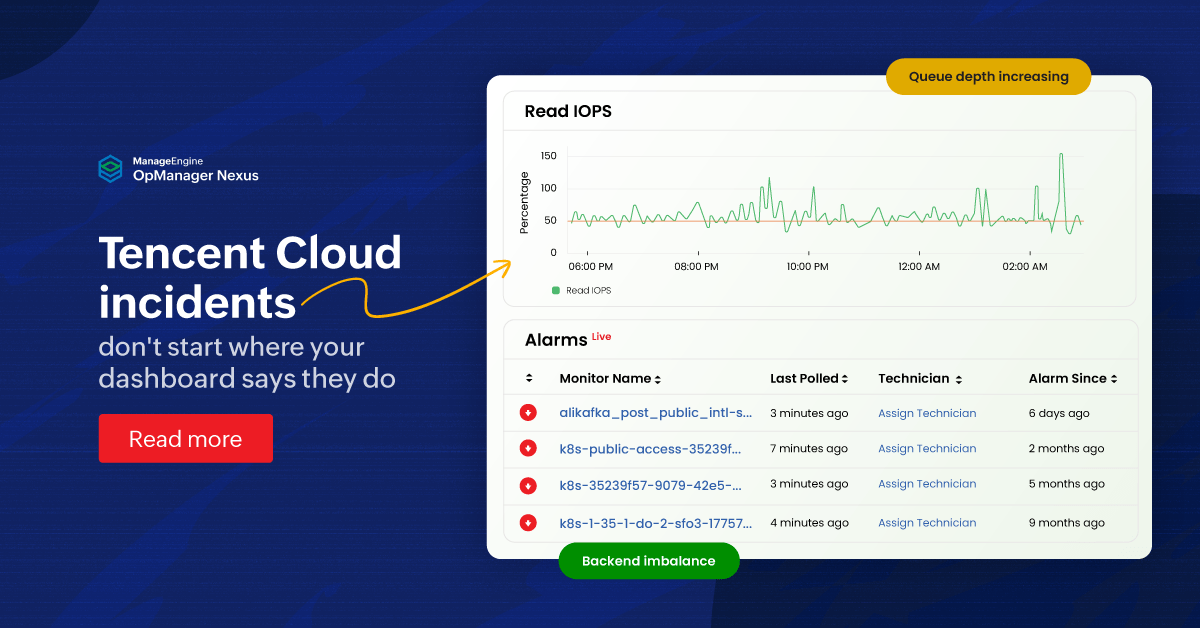Screen dimensions: 1200x628
Task: Open monitor alikafka_post_public_intl-s...
Action: (656, 412)
